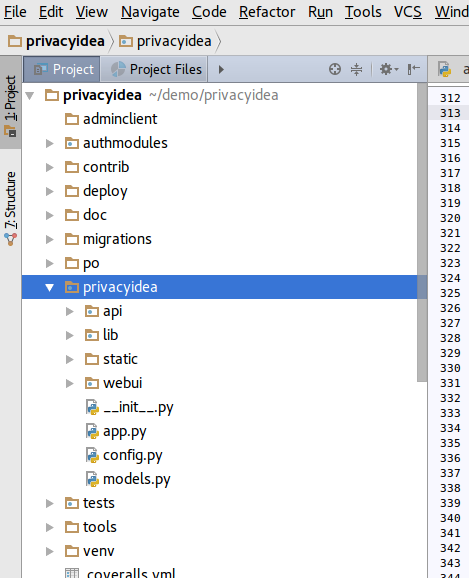The height and width of the screenshot is (578, 469).
Task: Click the second privacyidea breadcrumb
Action: coord(165,41)
